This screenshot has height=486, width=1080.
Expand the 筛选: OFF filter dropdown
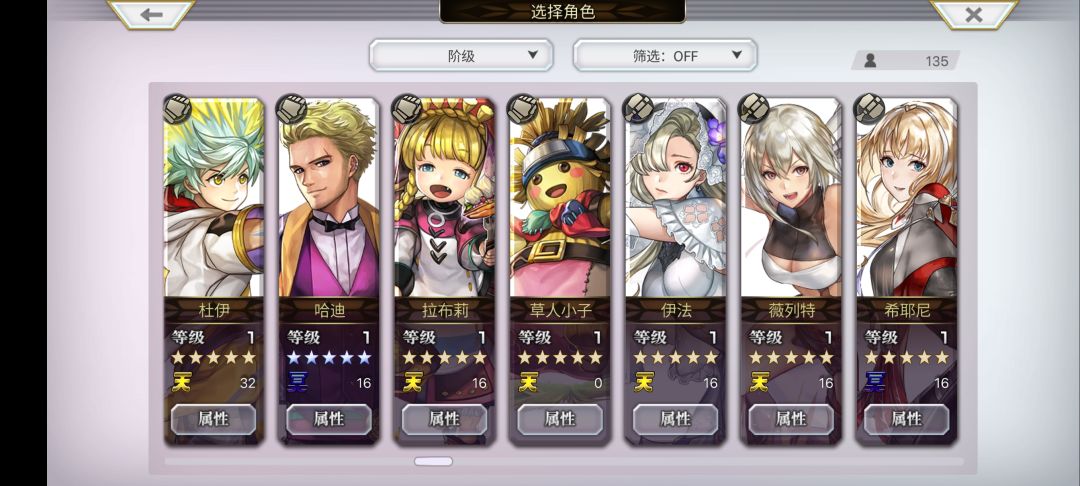tap(665, 56)
